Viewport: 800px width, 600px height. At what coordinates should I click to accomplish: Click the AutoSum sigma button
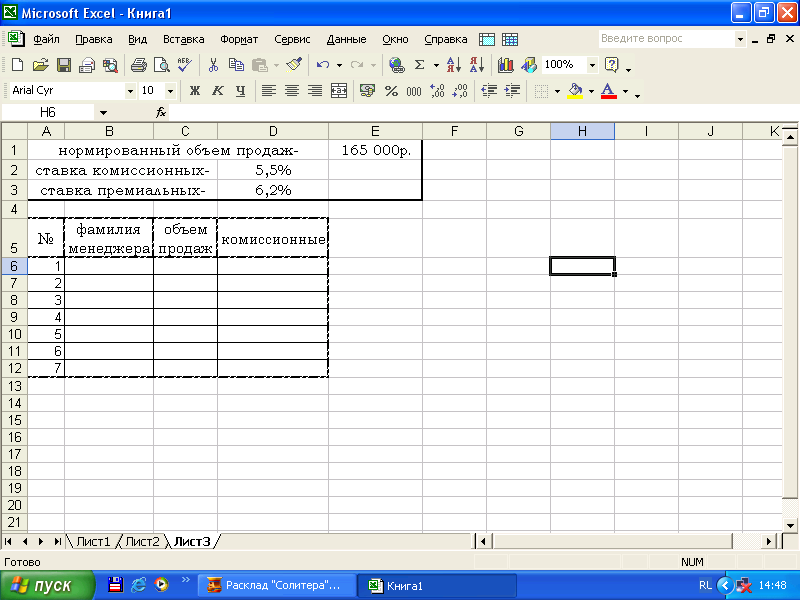[419, 65]
